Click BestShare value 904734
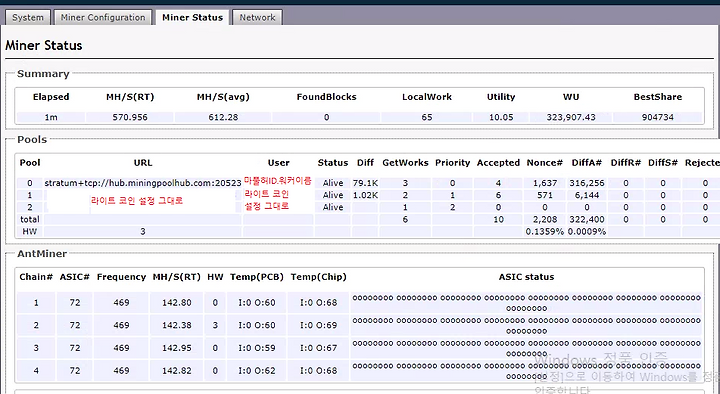This screenshot has height=394, width=720. pyautogui.click(x=658, y=117)
